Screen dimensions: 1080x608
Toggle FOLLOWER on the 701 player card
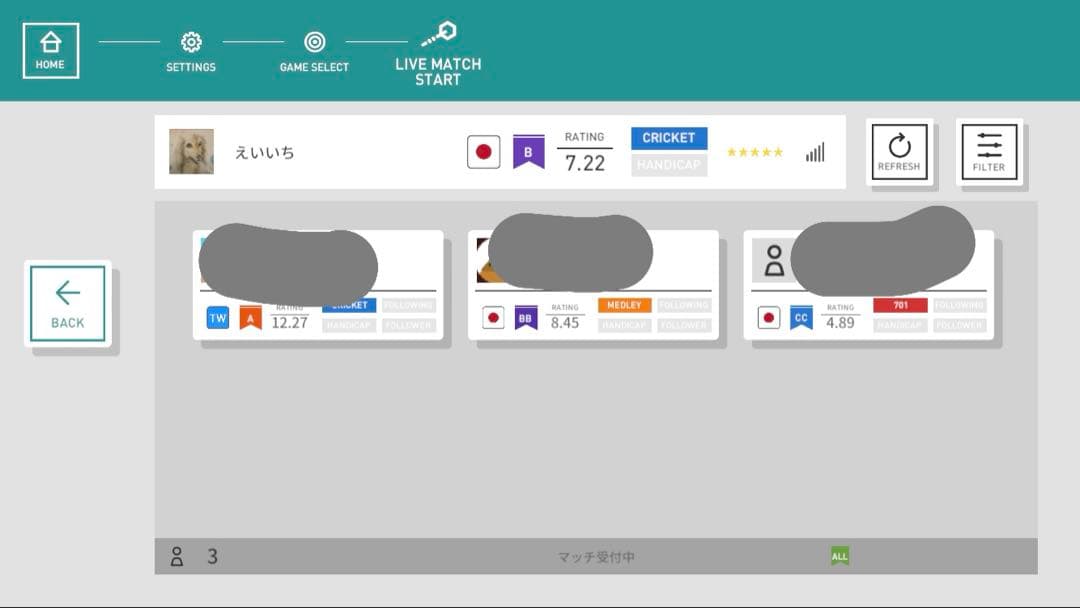pos(959,325)
